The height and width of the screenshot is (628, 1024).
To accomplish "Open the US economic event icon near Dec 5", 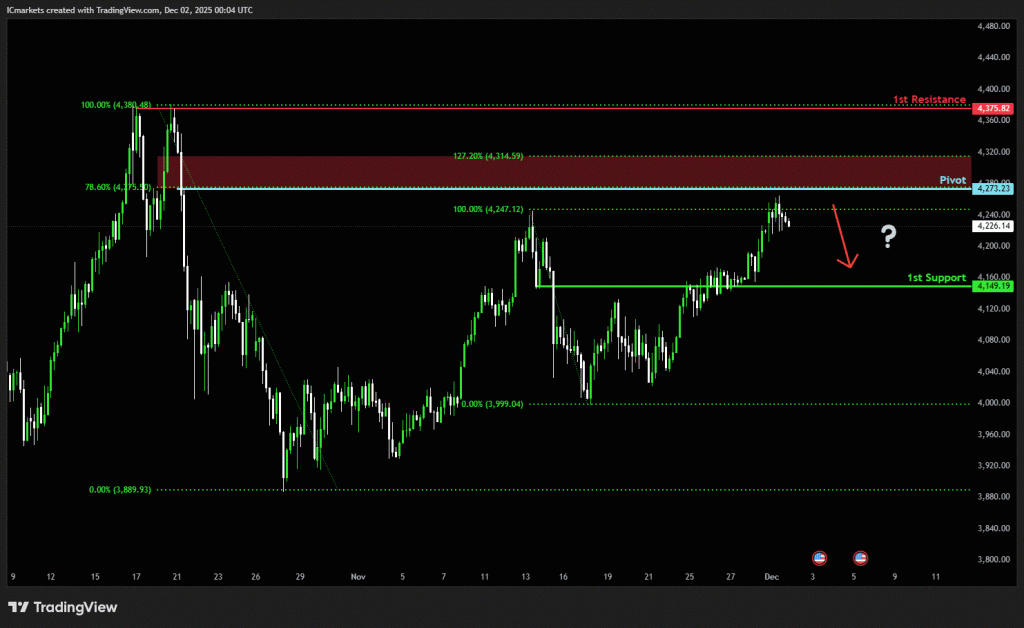I will click(x=860, y=557).
